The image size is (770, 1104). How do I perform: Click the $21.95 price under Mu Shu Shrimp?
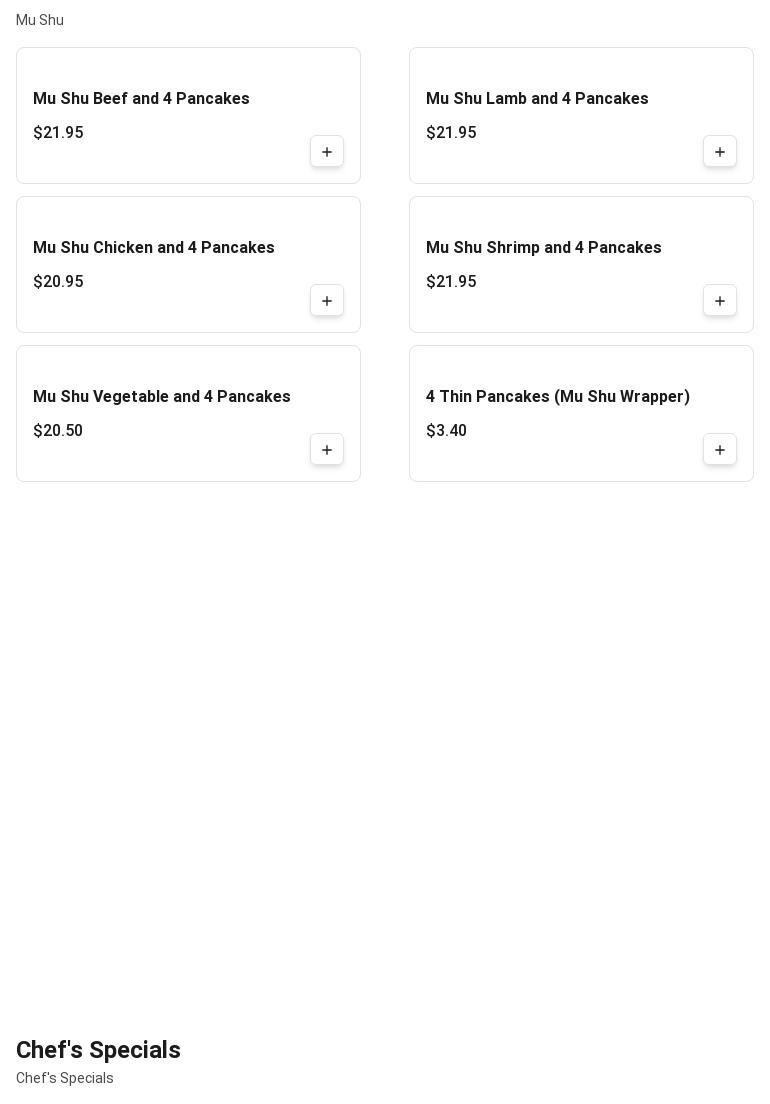451,282
